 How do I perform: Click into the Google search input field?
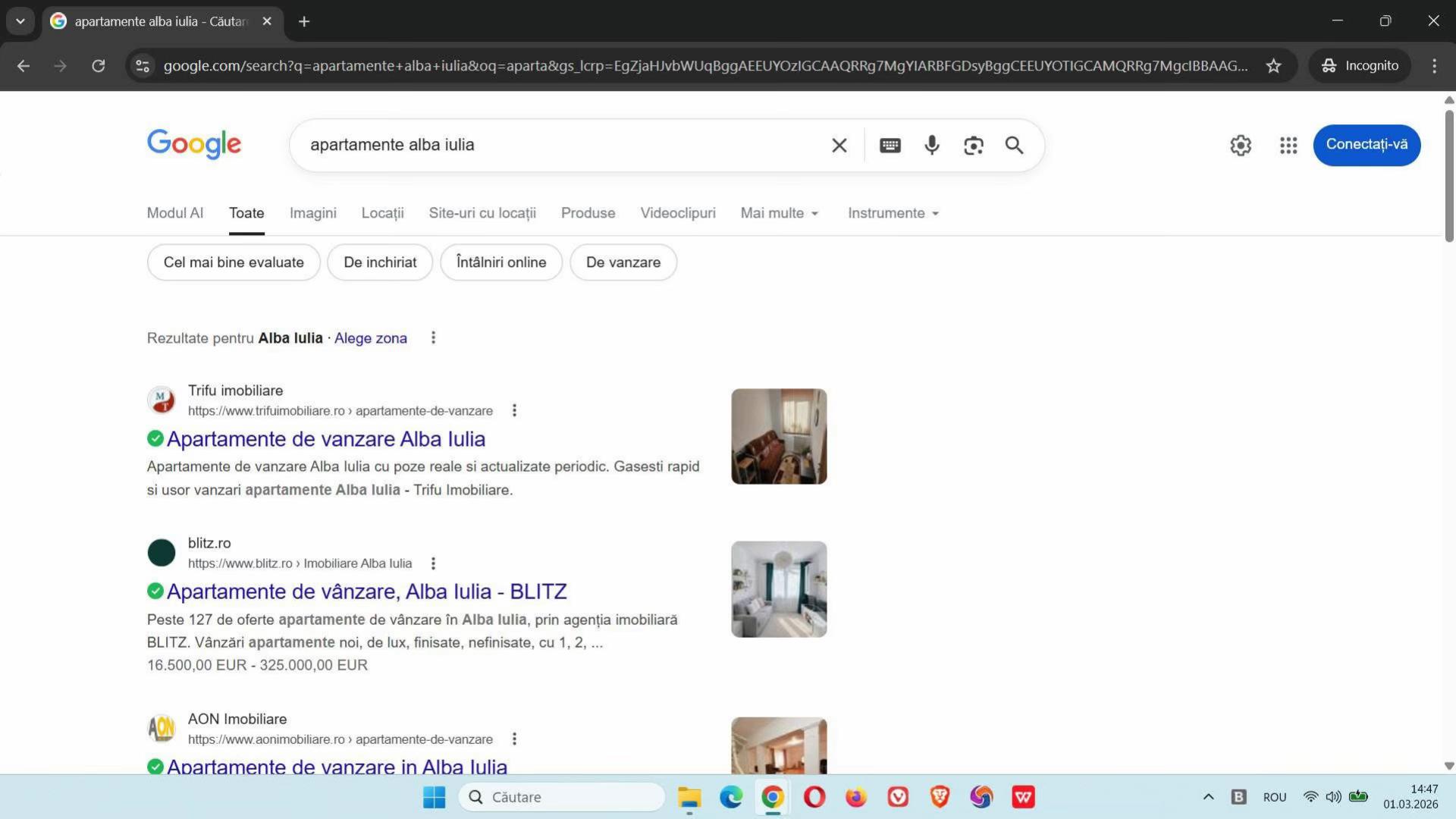(x=561, y=145)
